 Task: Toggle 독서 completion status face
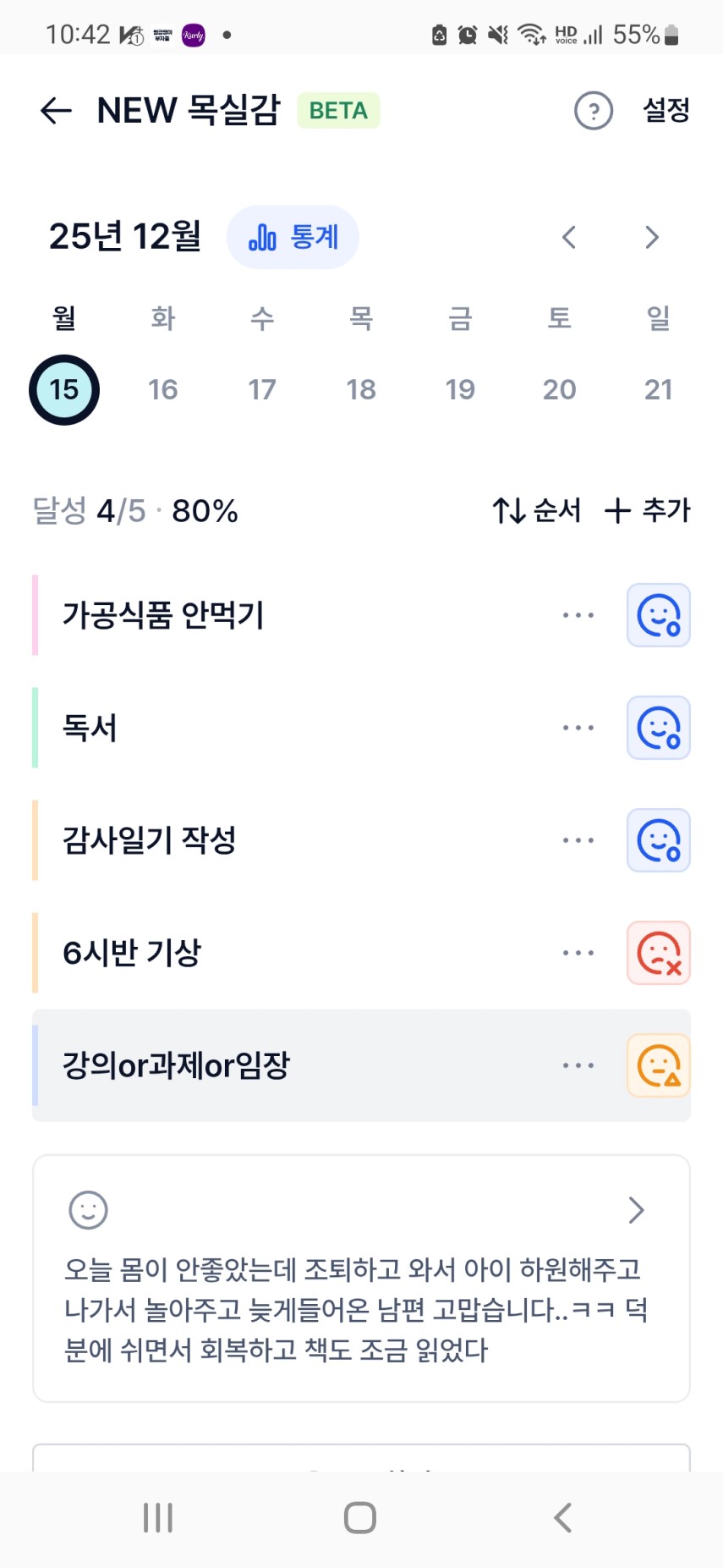point(658,728)
